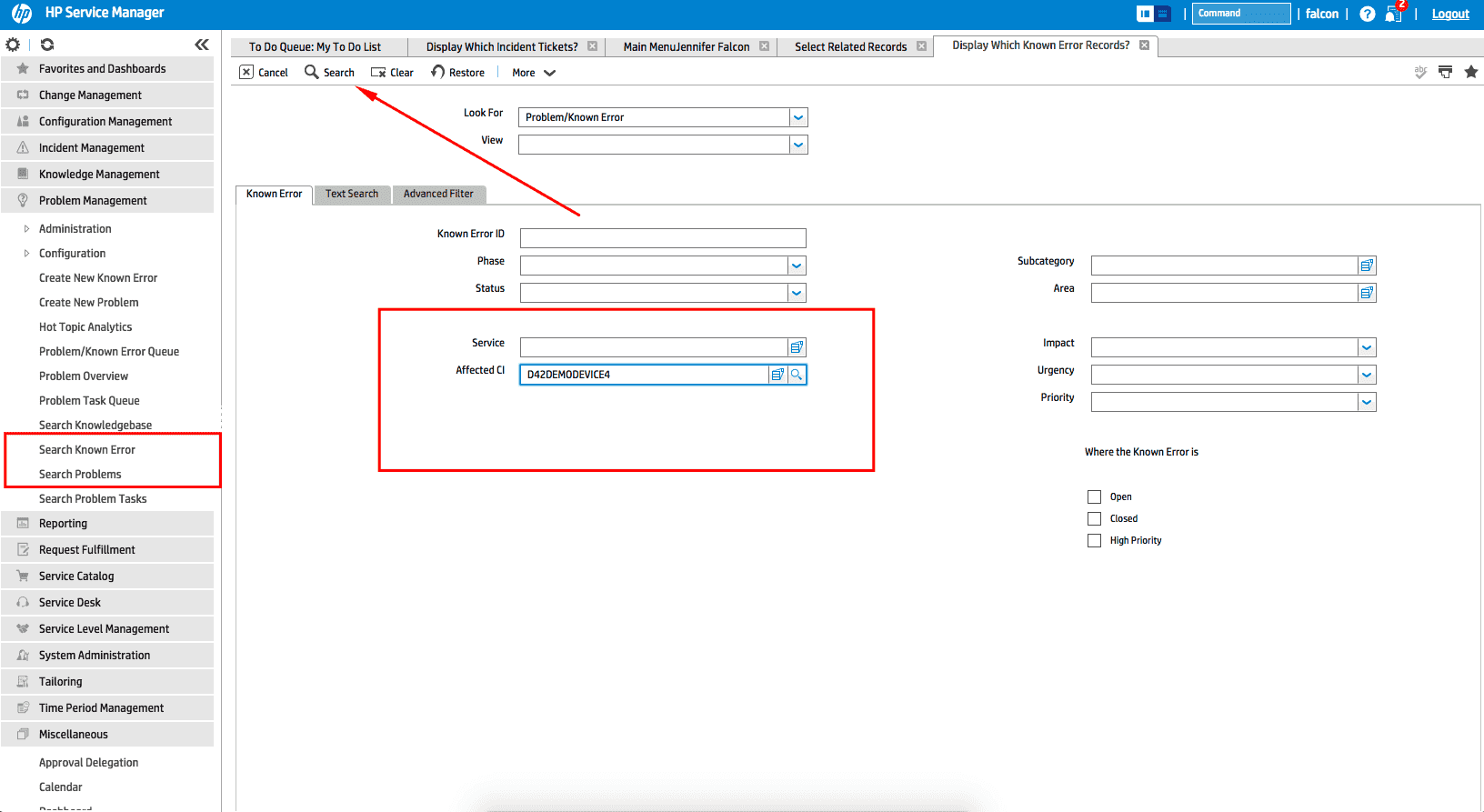
Task: Open the Urgency dropdown
Action: 1367,375
